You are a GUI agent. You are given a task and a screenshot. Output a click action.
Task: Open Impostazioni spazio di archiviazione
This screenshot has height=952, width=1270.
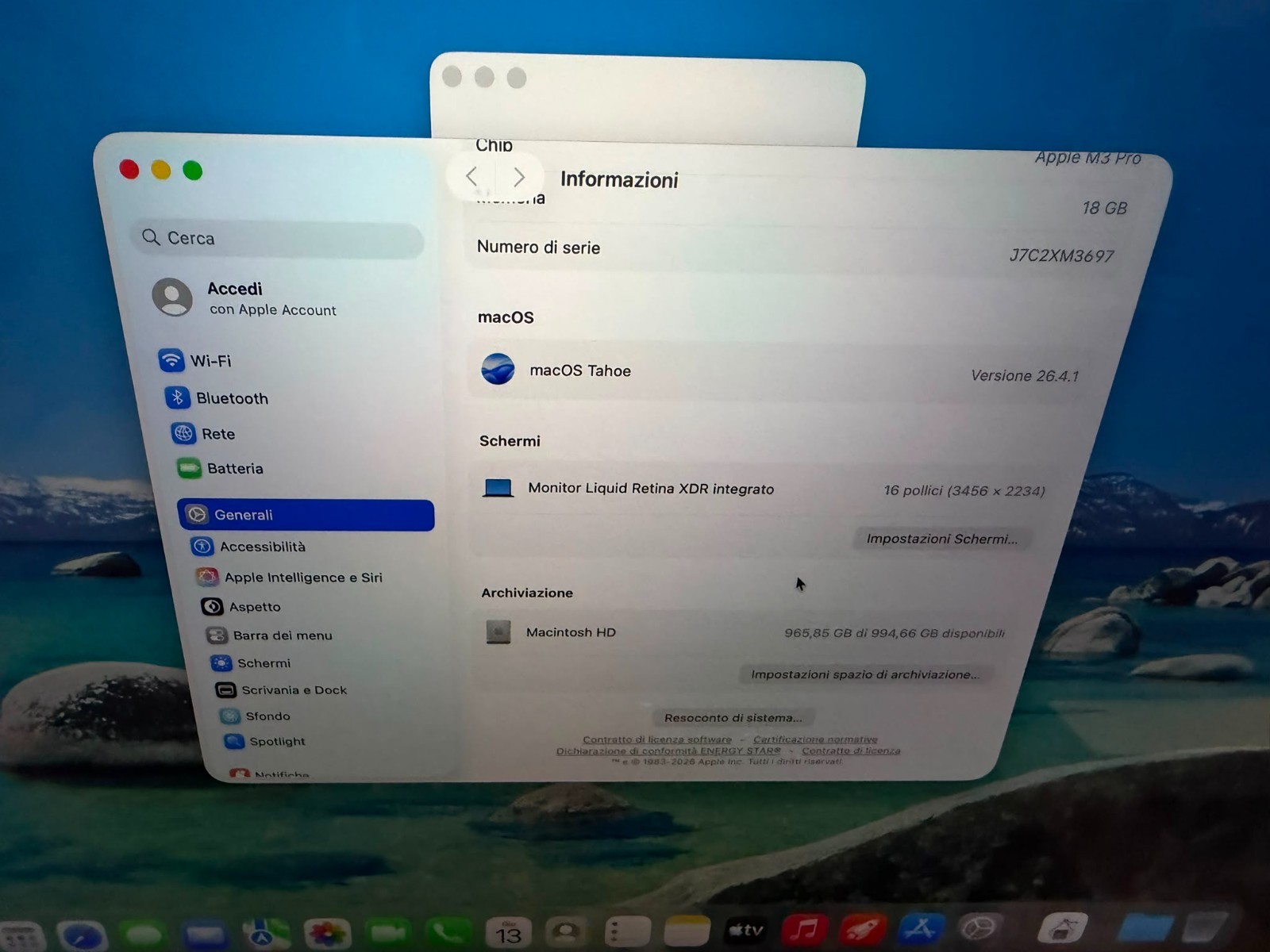(x=864, y=674)
